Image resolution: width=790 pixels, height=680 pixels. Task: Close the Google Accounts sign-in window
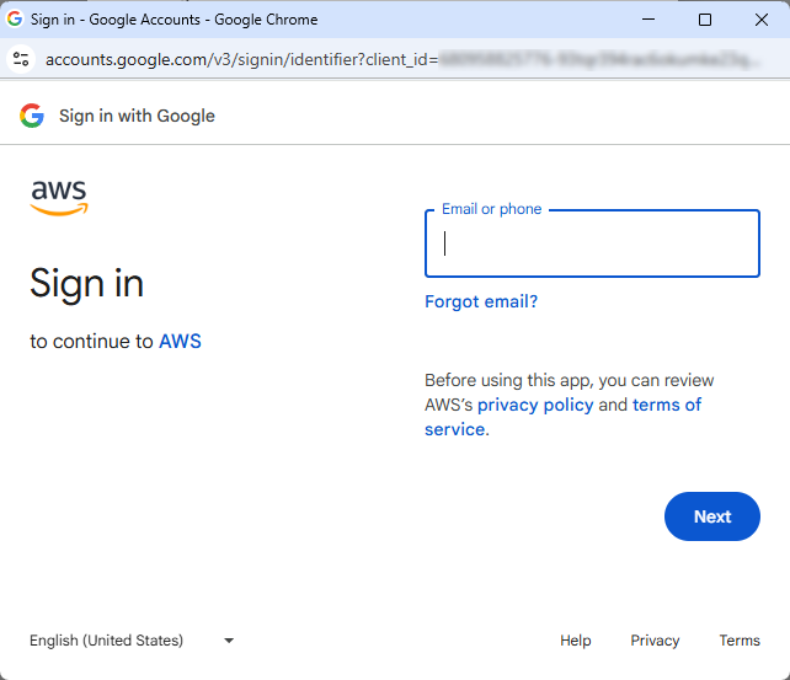[x=759, y=19]
